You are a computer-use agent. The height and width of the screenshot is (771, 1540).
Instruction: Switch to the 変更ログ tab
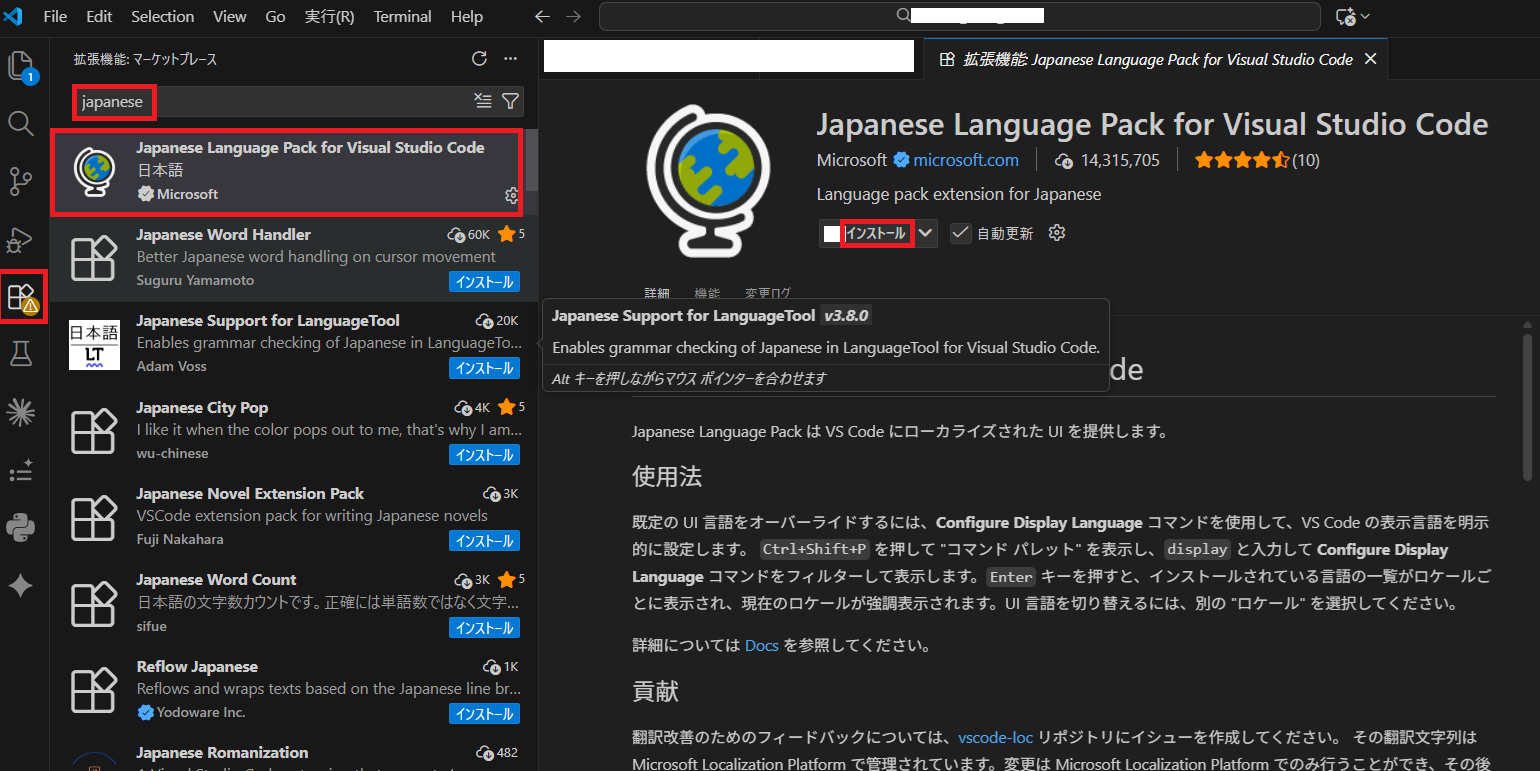point(768,293)
